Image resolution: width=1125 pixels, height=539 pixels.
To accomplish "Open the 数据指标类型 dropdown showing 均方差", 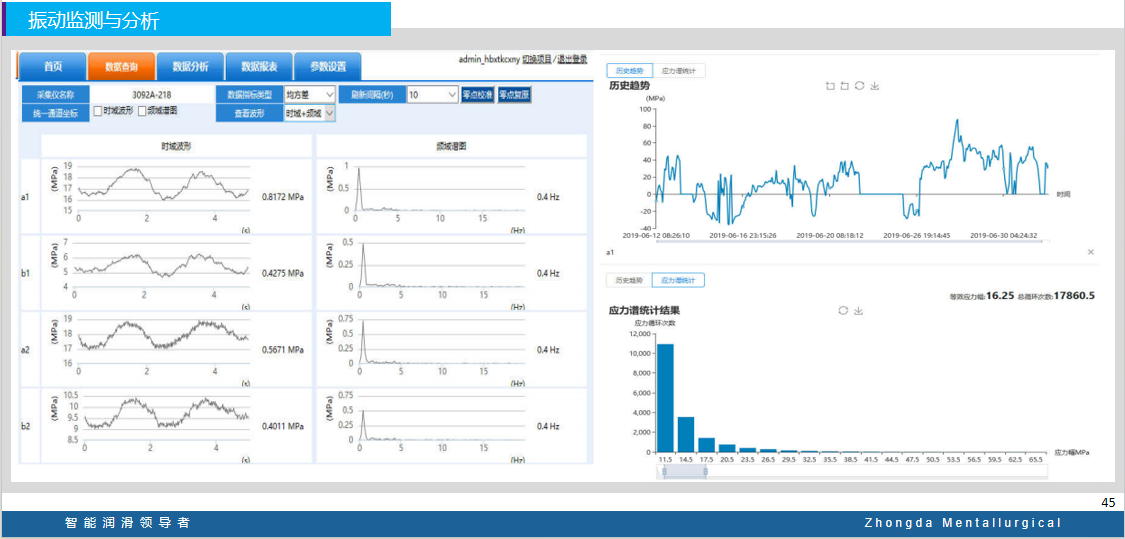I will pos(309,95).
